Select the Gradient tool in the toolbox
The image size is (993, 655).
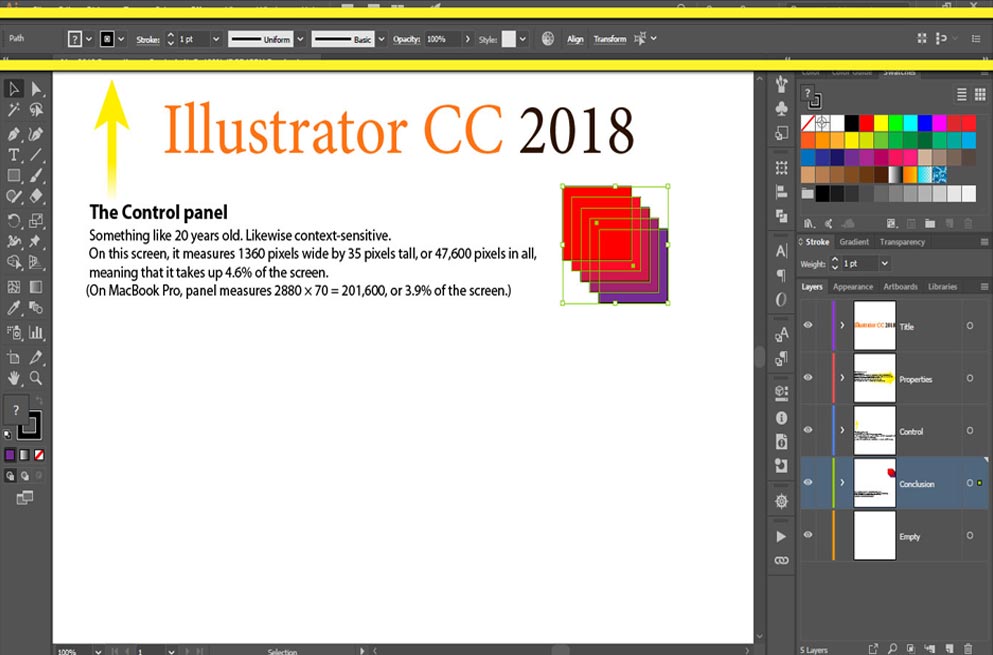36,287
